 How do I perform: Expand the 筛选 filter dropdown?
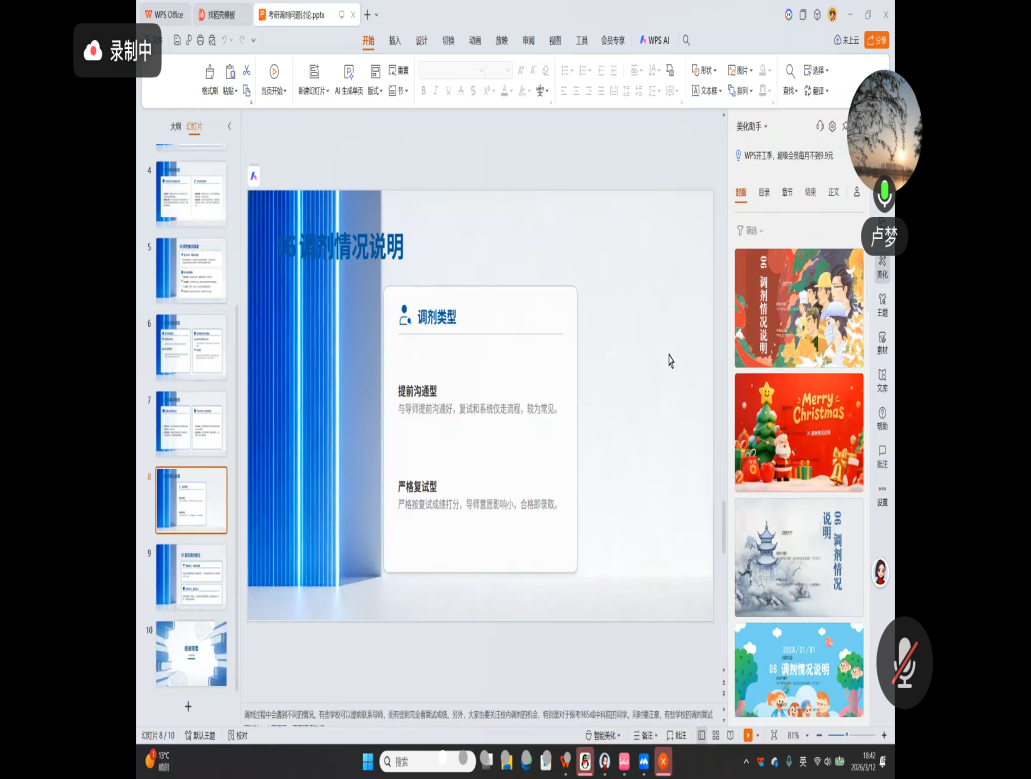point(750,231)
